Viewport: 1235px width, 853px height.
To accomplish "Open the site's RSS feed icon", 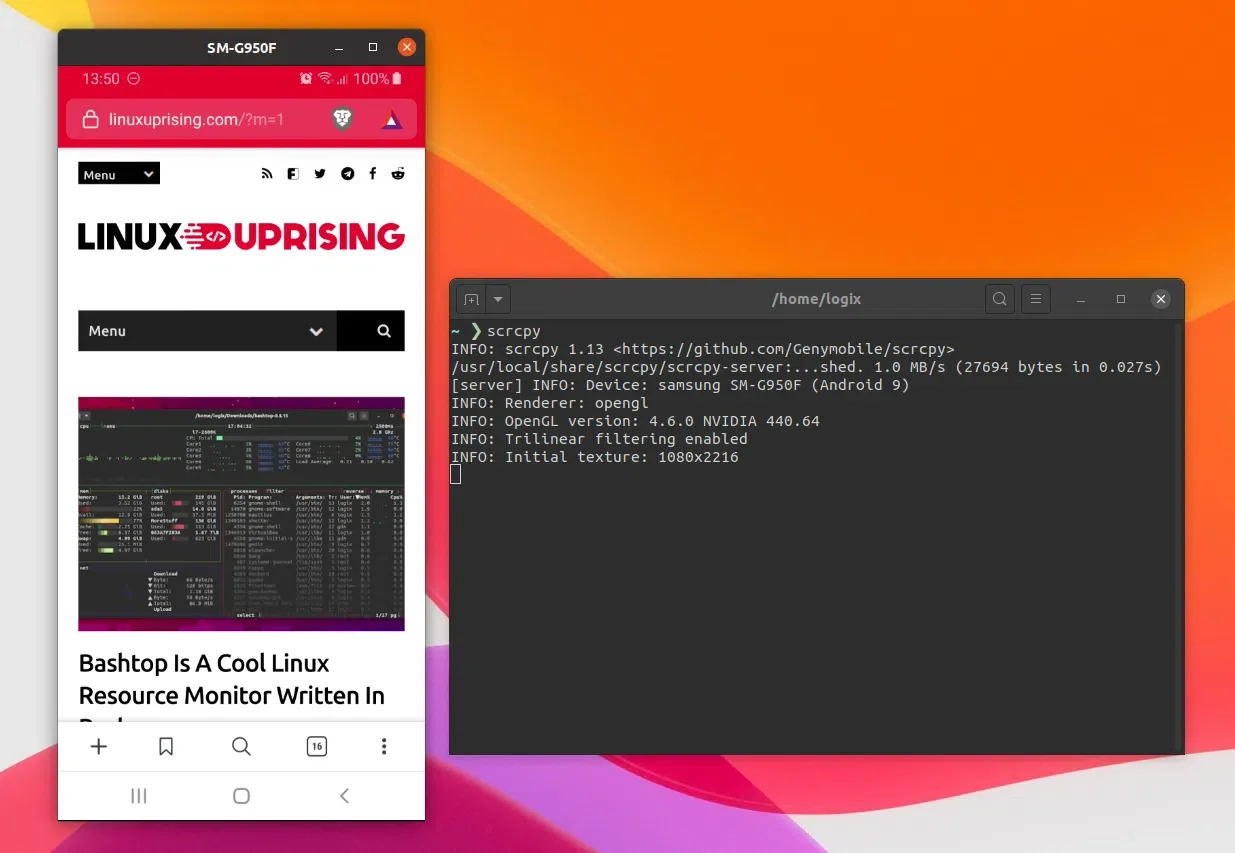I will pos(267,173).
